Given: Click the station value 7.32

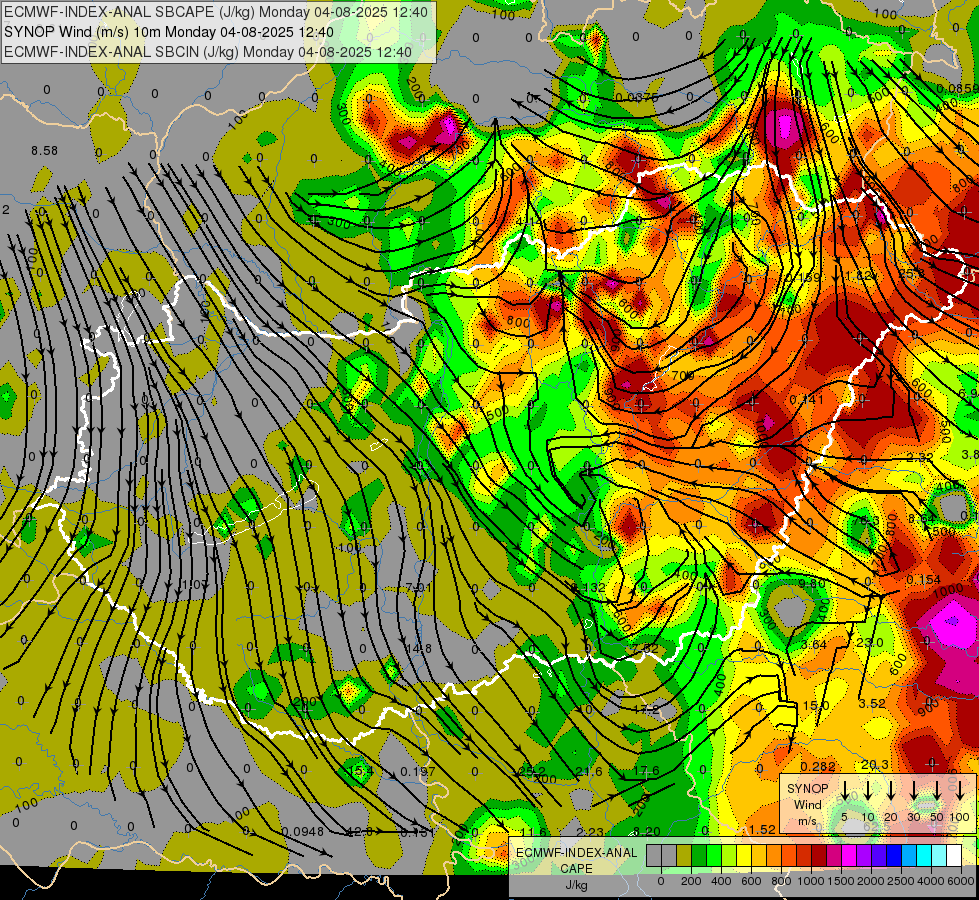Looking at the screenshot, I should [x=645, y=648].
